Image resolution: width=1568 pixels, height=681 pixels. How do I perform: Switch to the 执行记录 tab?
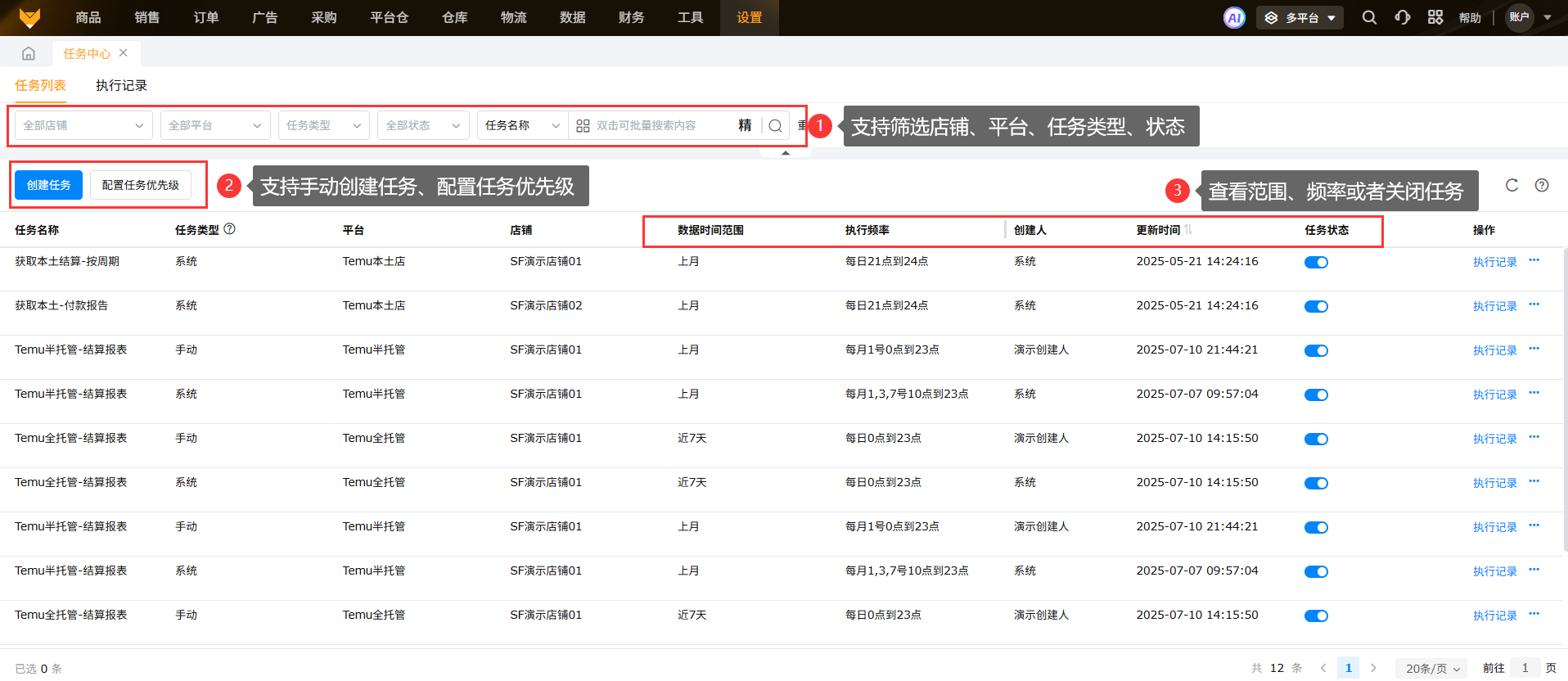click(x=121, y=86)
